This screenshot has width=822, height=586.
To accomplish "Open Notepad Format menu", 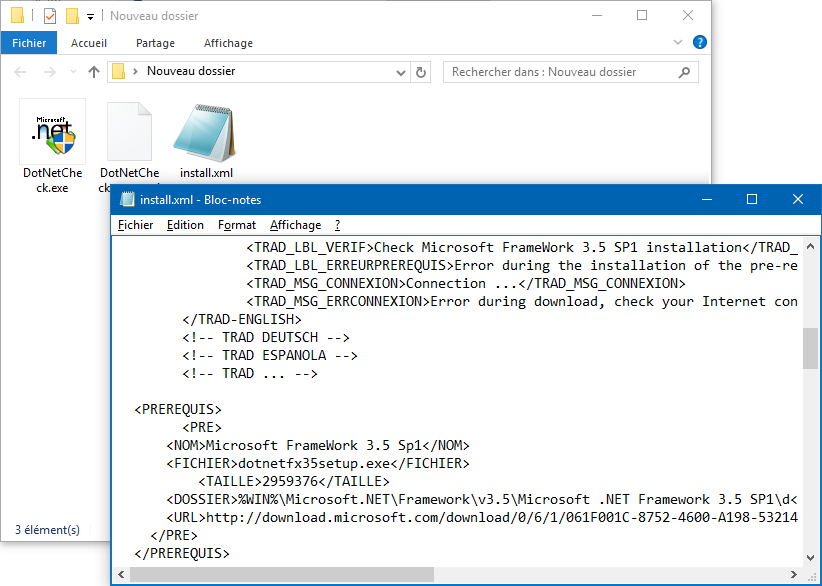I will (237, 225).
